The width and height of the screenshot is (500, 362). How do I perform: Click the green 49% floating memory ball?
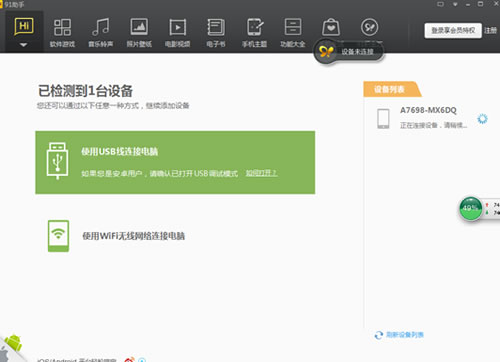(x=471, y=209)
